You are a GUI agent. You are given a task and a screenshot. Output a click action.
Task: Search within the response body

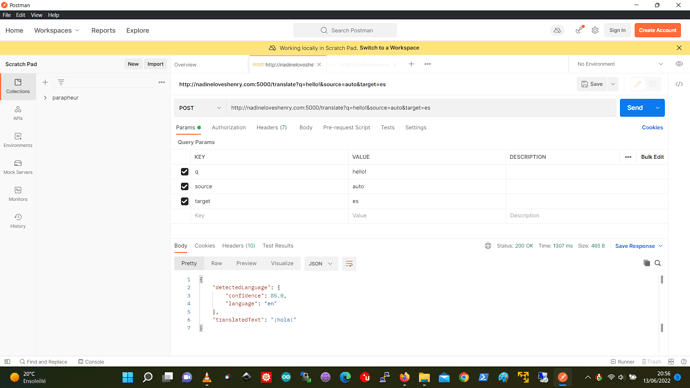(x=657, y=263)
